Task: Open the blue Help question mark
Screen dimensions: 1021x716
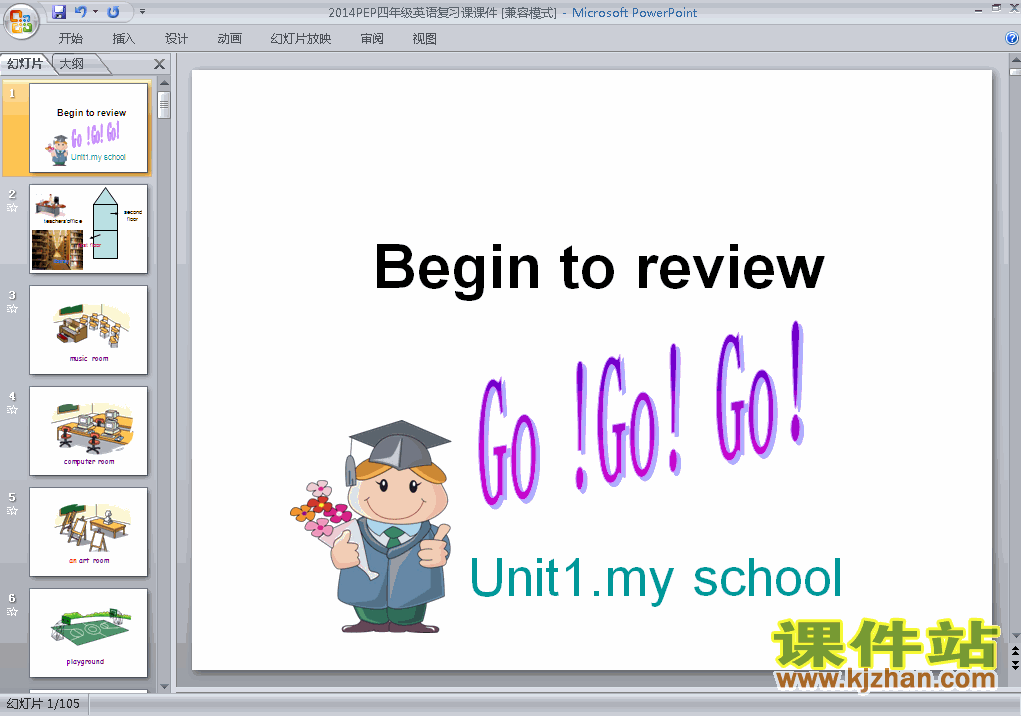Action: pyautogui.click(x=1012, y=38)
